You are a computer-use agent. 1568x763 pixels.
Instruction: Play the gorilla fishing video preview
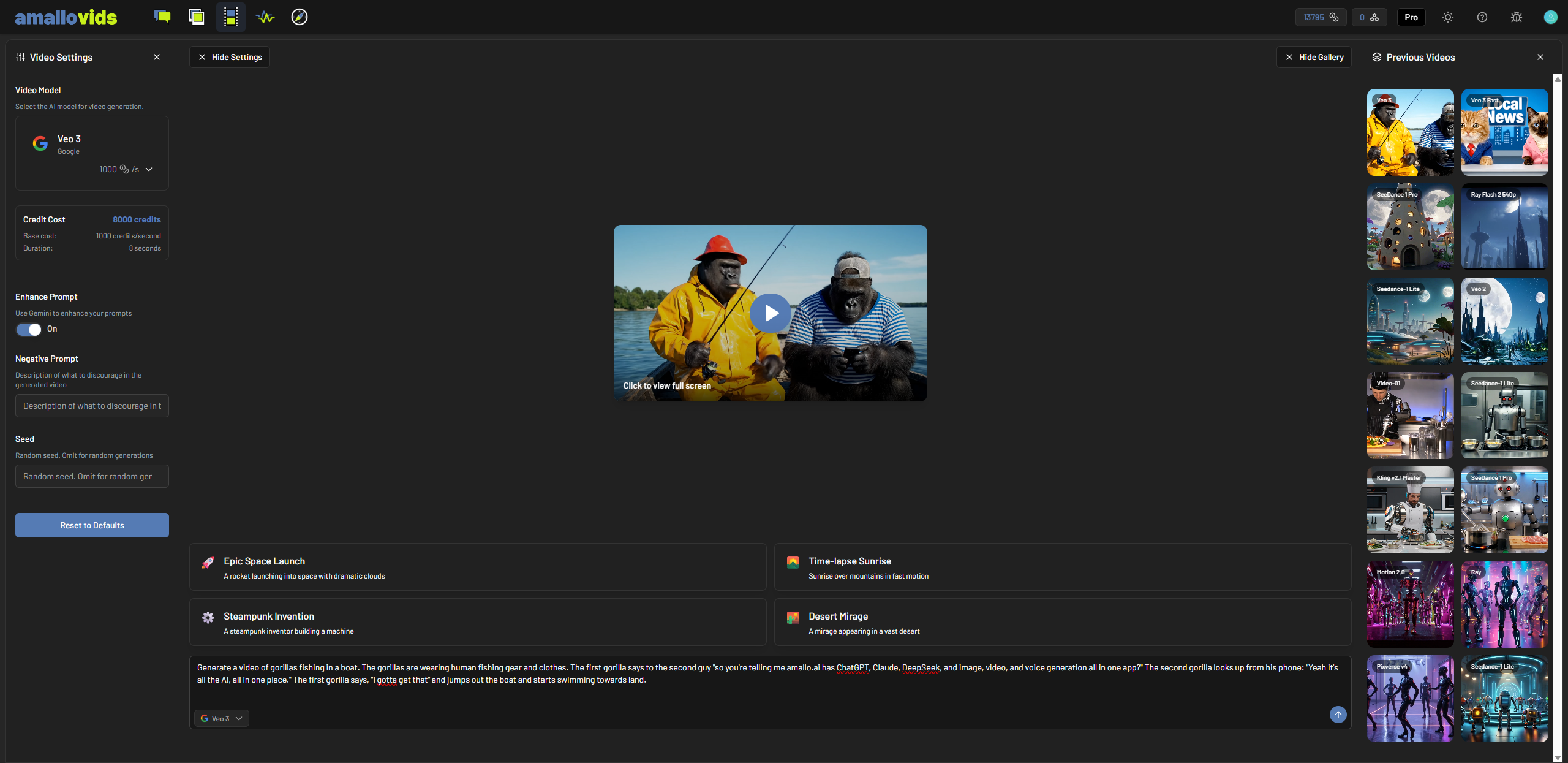coord(771,313)
